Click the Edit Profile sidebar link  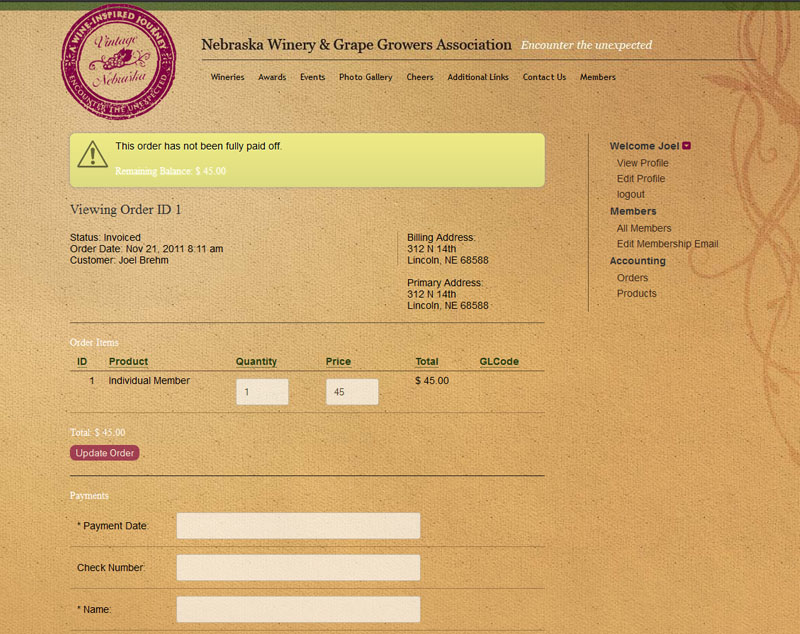[641, 179]
